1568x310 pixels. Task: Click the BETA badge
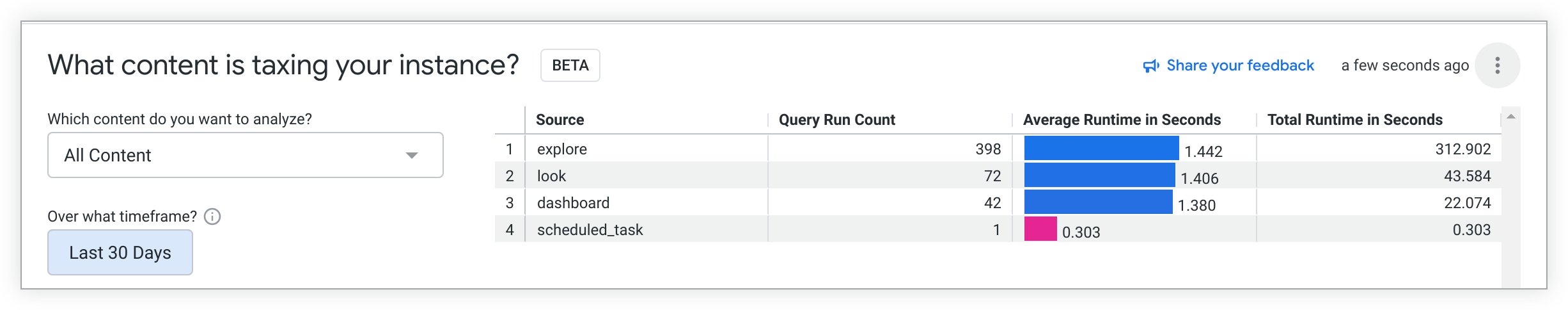570,65
